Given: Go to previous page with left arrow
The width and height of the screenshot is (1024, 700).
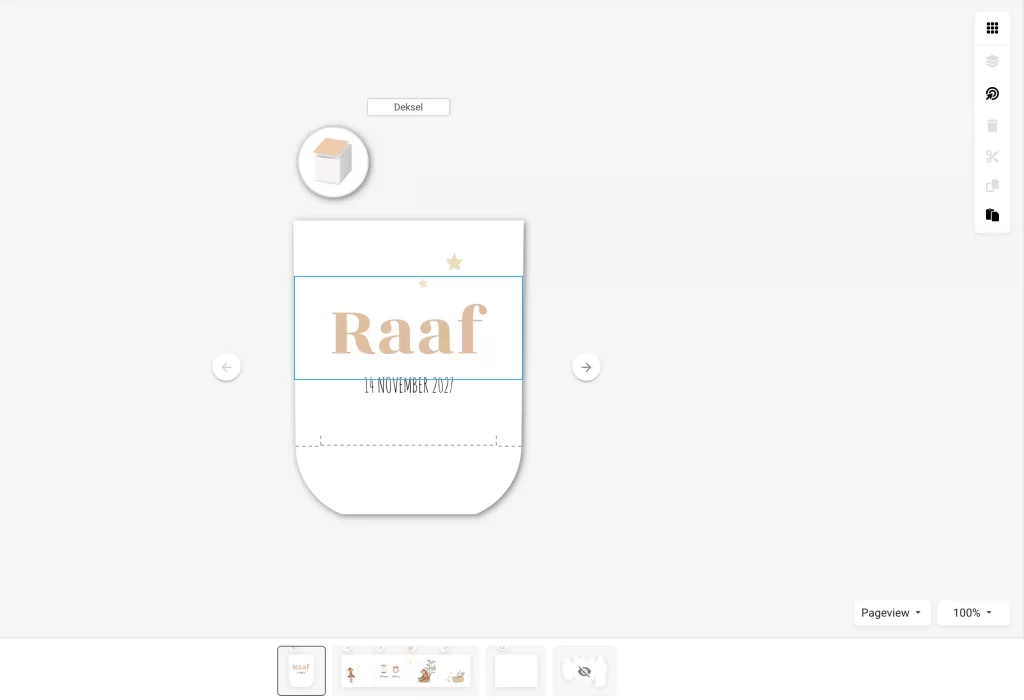Looking at the screenshot, I should coord(226,367).
